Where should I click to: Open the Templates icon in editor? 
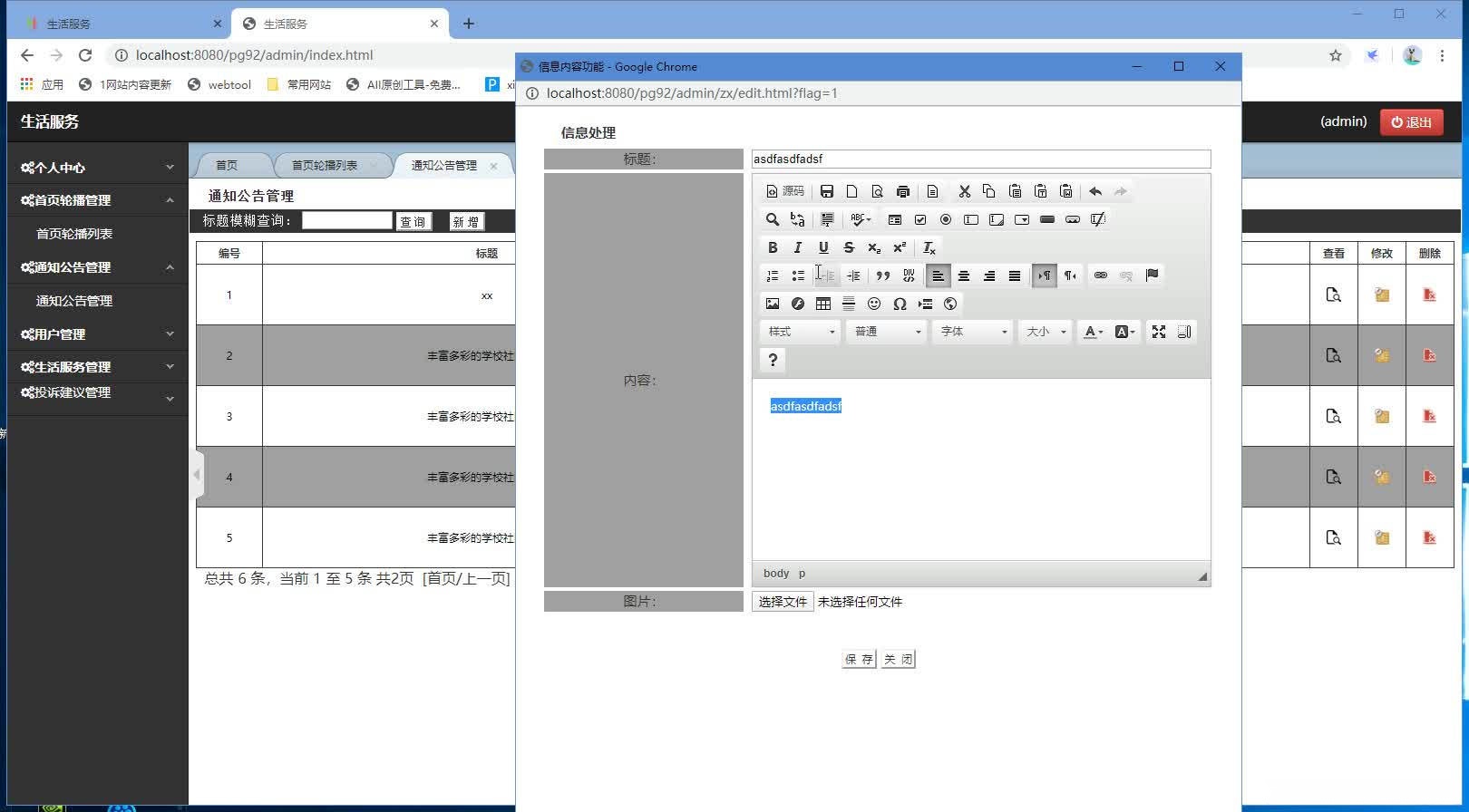(932, 191)
